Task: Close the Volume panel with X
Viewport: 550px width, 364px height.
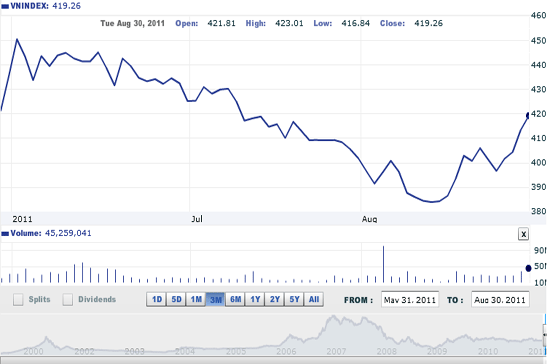Action: click(523, 234)
